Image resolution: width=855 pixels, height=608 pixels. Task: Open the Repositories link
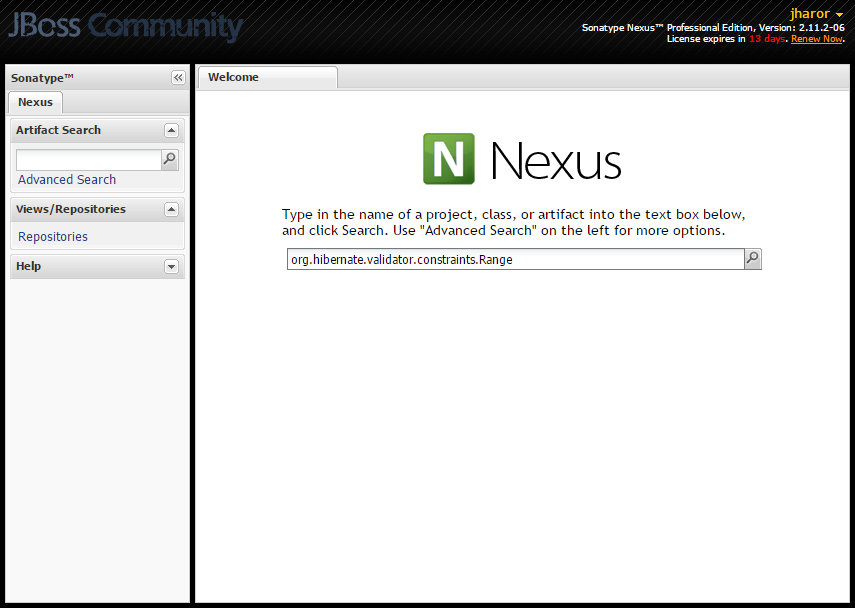53,237
